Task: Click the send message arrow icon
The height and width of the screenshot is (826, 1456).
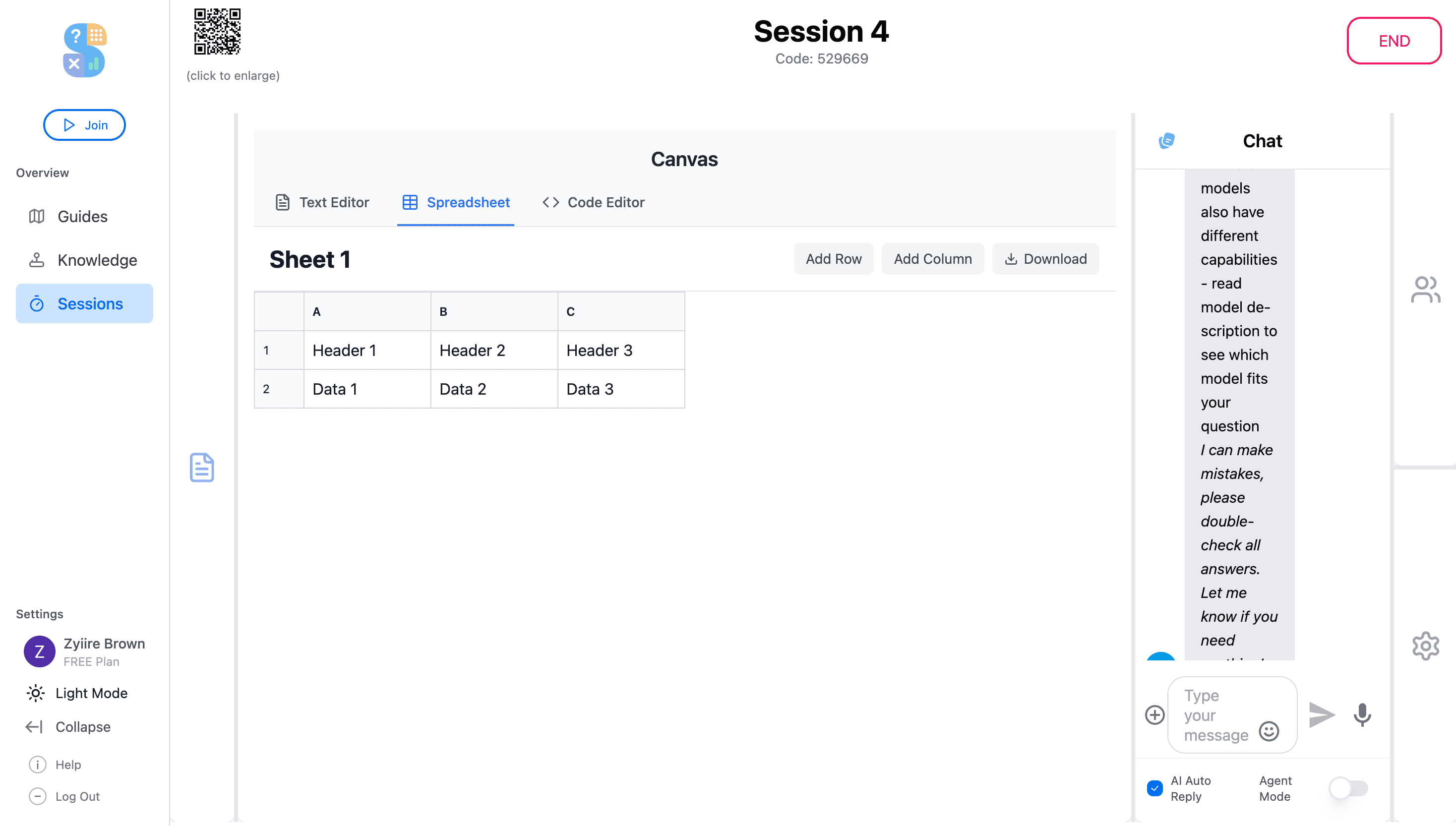Action: click(1322, 715)
